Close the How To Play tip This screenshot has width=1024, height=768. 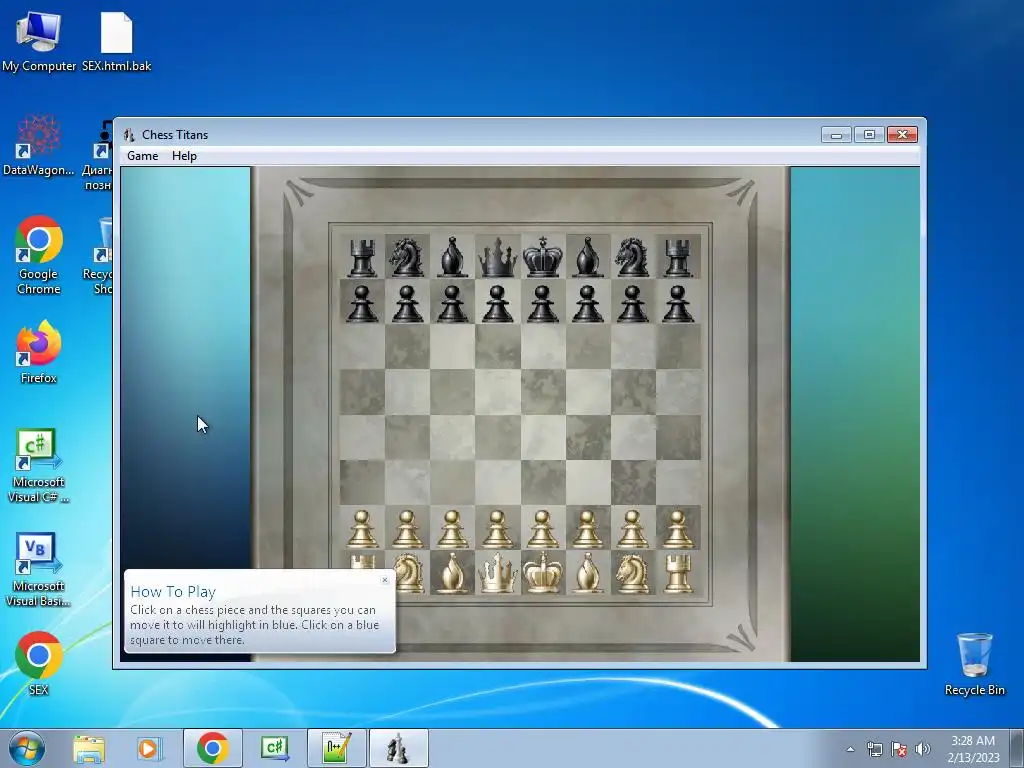click(385, 579)
